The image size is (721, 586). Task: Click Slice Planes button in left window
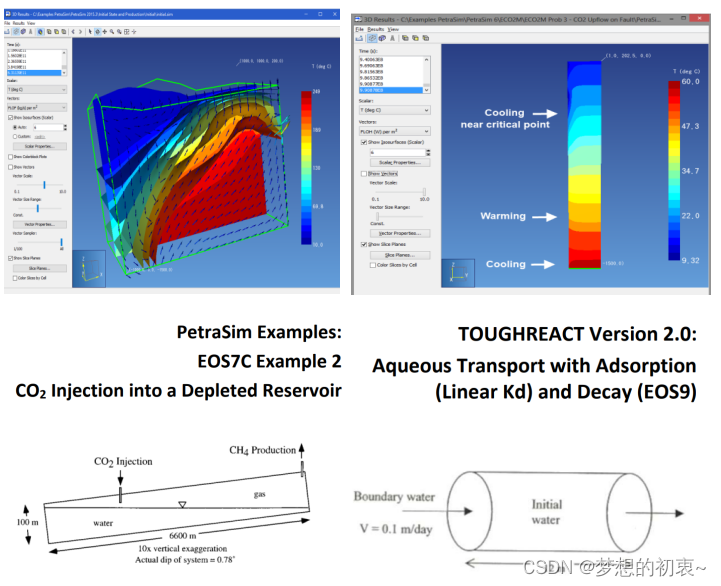click(40, 268)
